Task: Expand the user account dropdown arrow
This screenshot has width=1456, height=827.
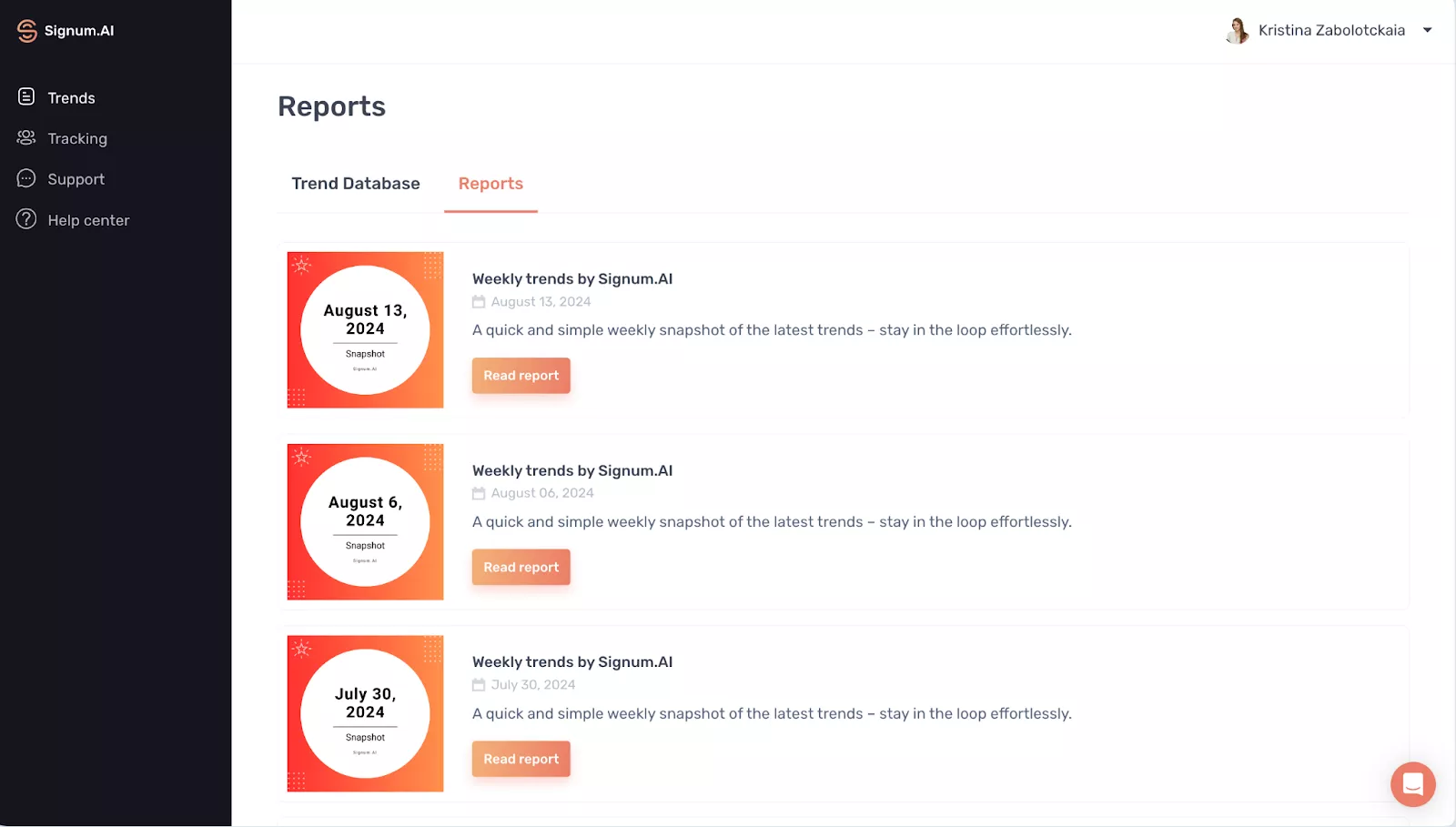Action: (1428, 30)
